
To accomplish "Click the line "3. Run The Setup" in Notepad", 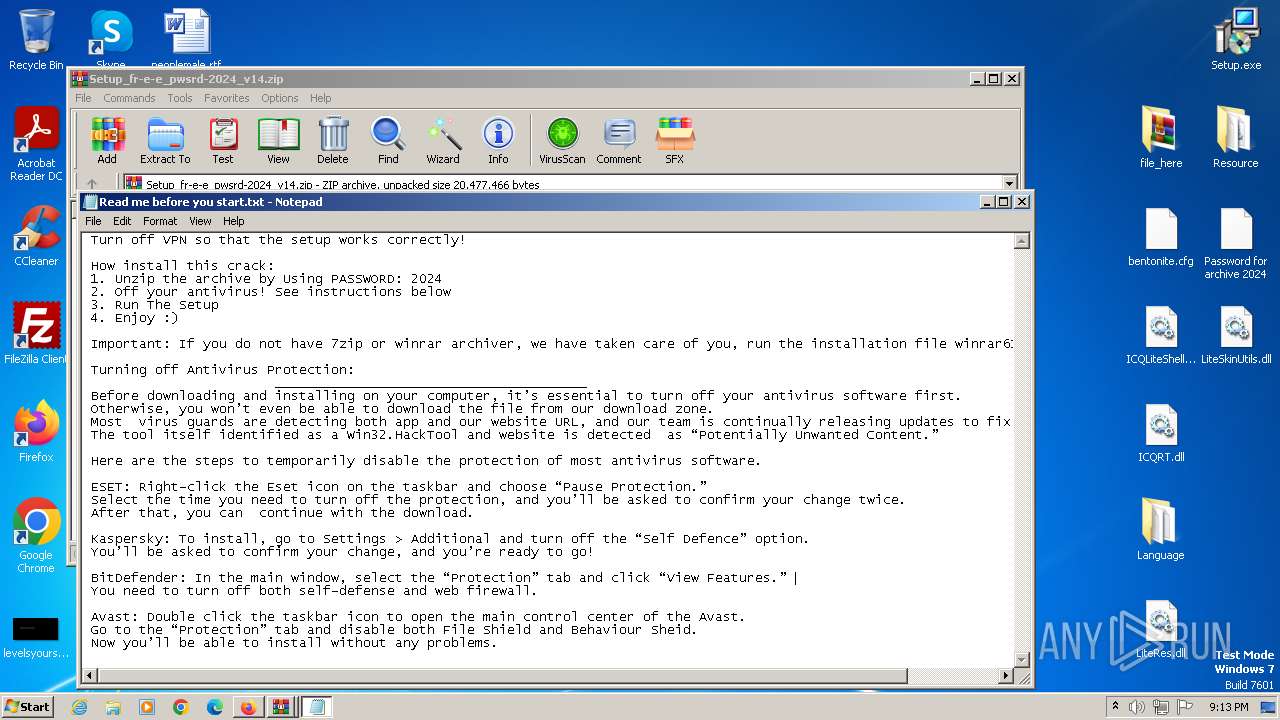I will pos(154,305).
